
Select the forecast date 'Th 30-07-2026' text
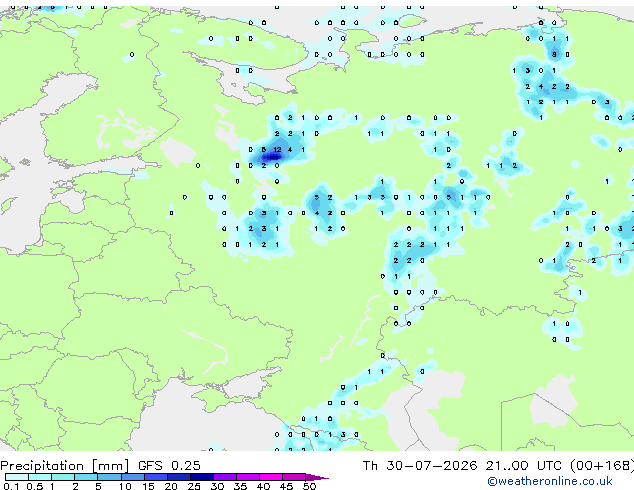click(x=420, y=466)
